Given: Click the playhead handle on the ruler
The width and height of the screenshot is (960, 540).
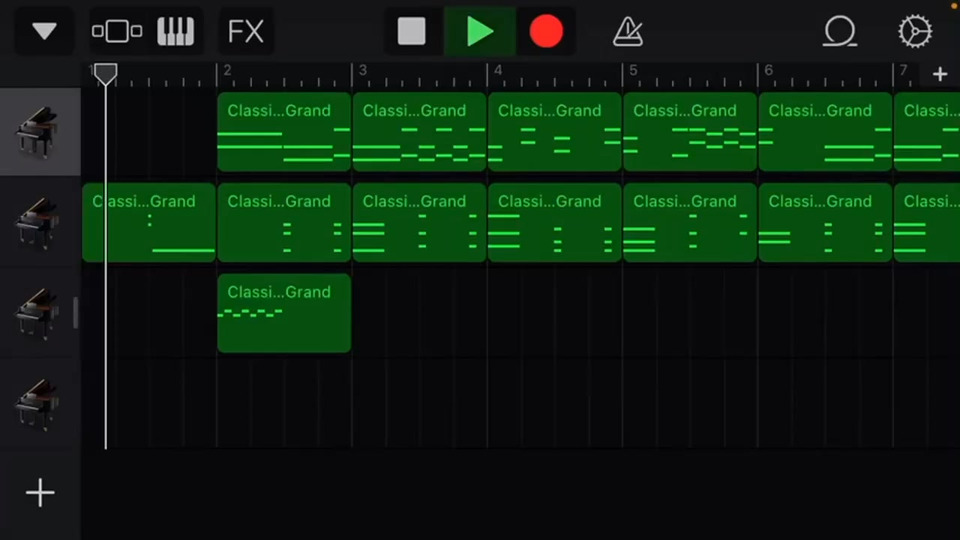Looking at the screenshot, I should tap(106, 74).
